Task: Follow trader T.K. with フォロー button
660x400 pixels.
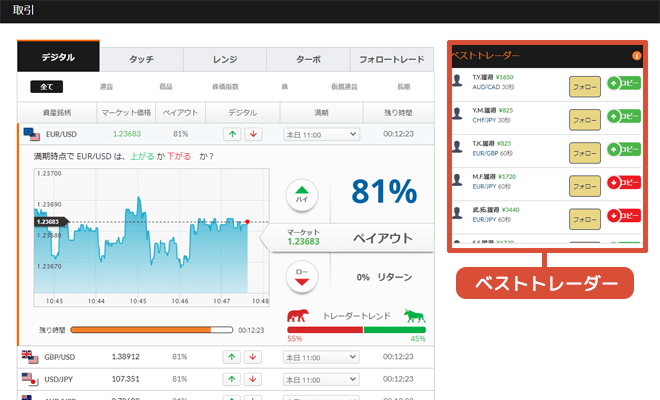Action: tap(585, 153)
